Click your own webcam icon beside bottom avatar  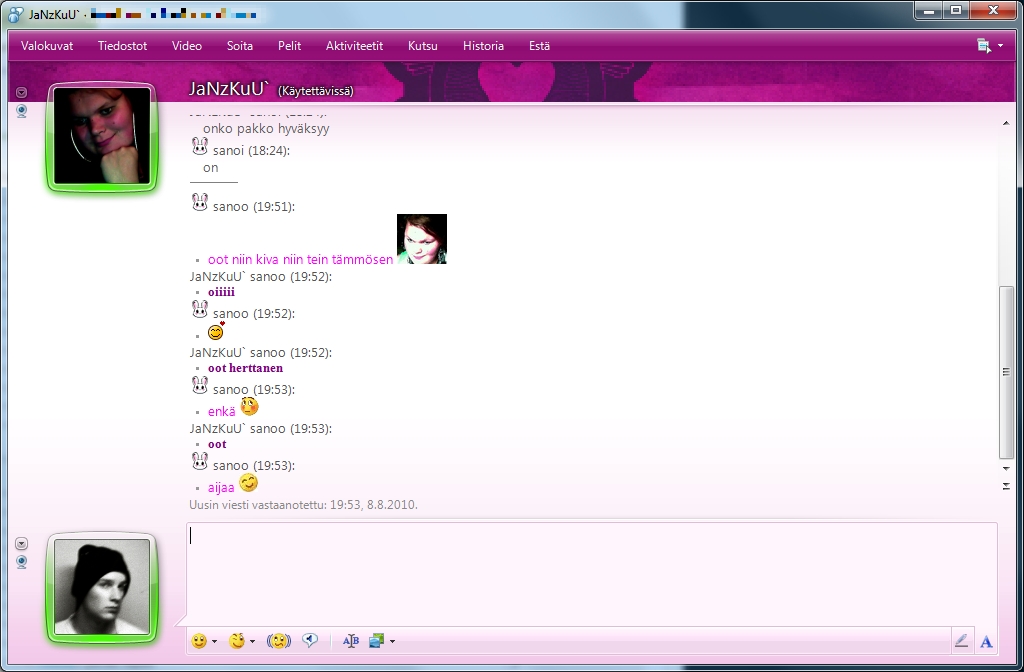[22, 562]
